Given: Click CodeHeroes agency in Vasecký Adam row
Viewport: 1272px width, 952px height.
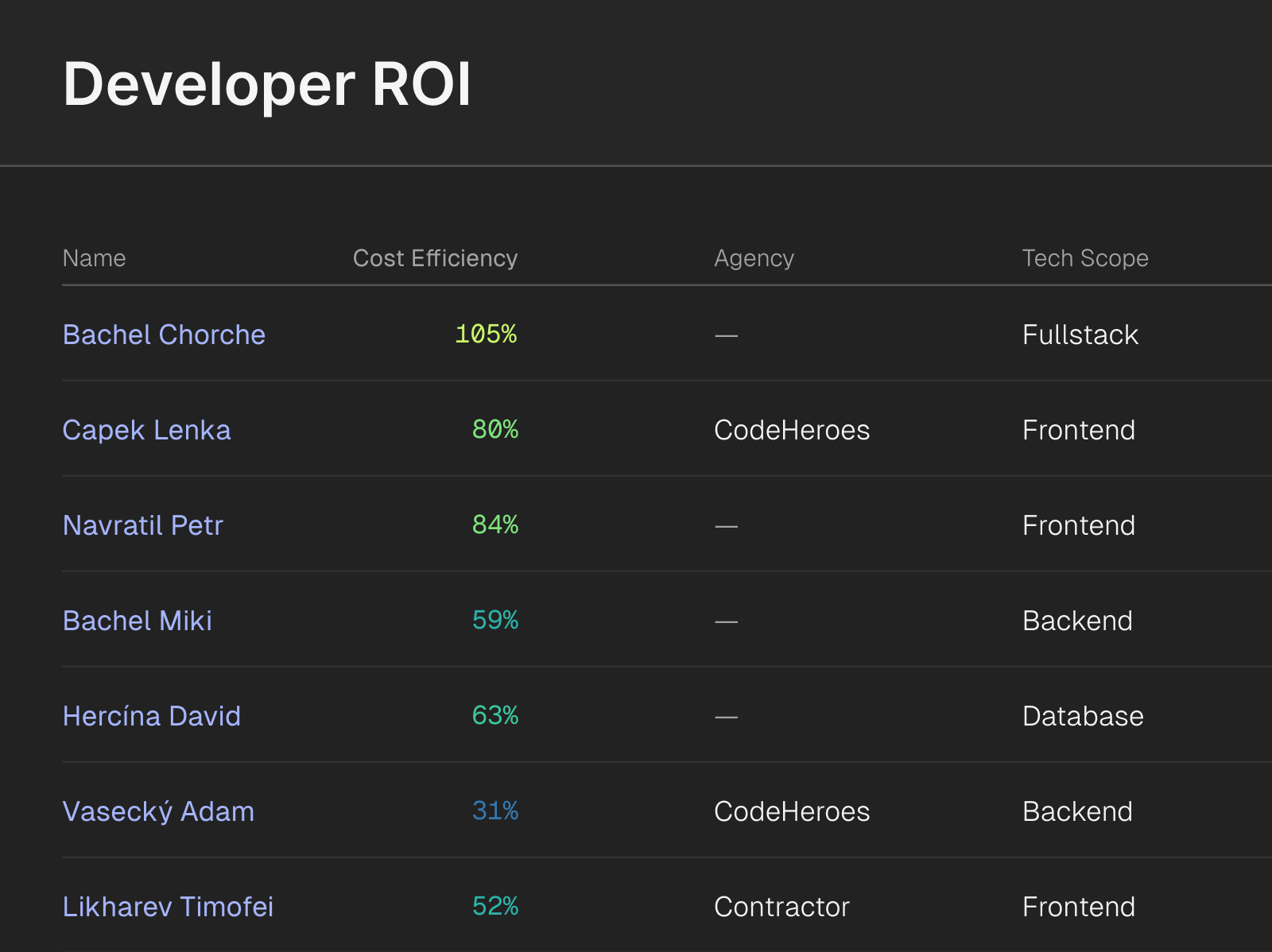Looking at the screenshot, I should 792,811.
